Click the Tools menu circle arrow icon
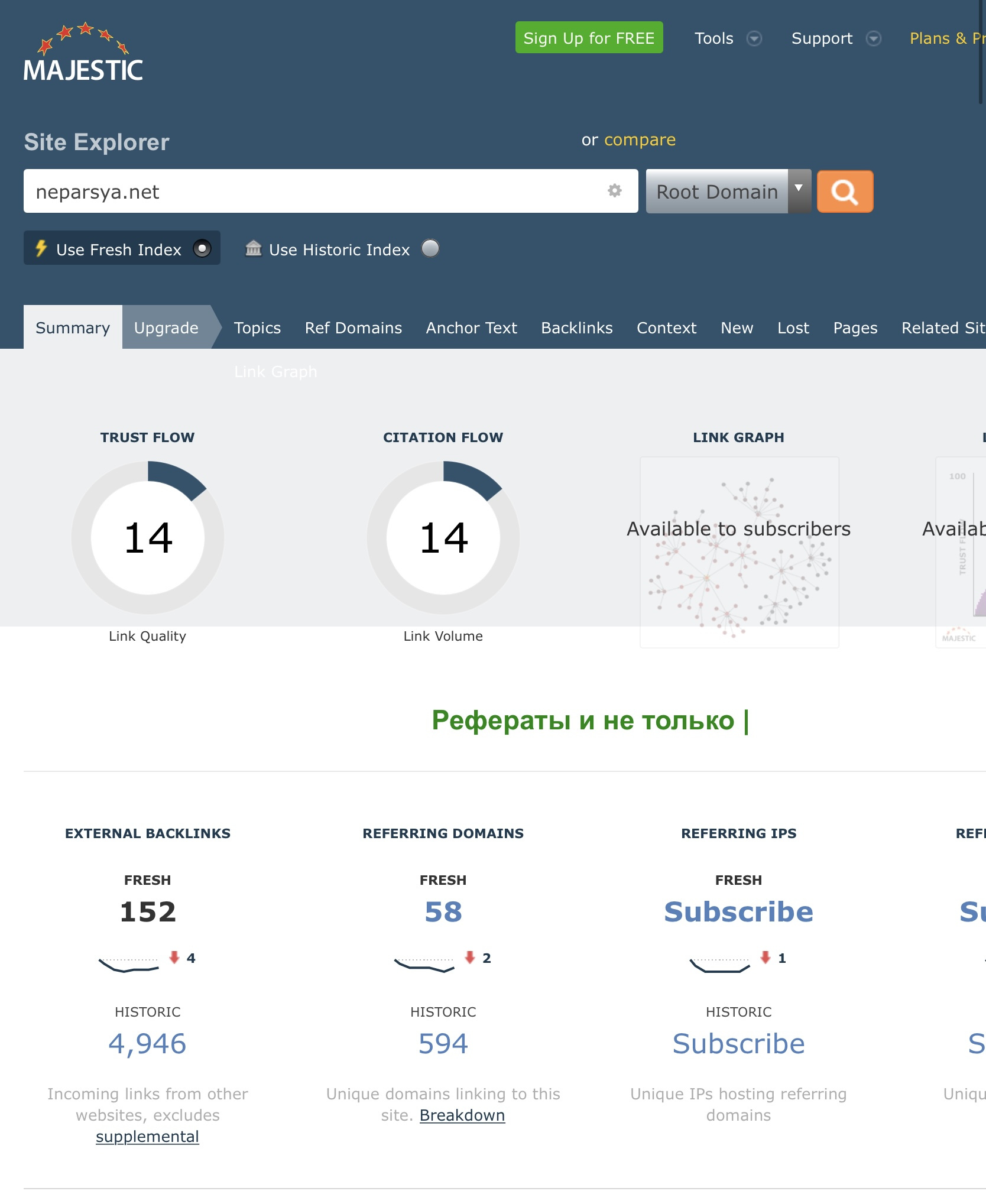Image resolution: width=986 pixels, height=1204 pixels. point(754,38)
